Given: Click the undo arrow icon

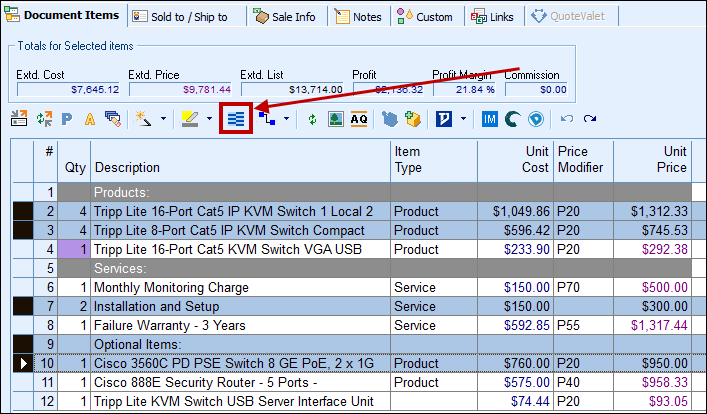Looking at the screenshot, I should click(567, 119).
